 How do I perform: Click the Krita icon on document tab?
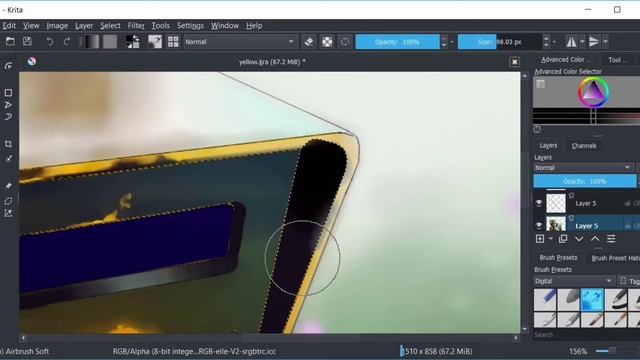tap(32, 61)
